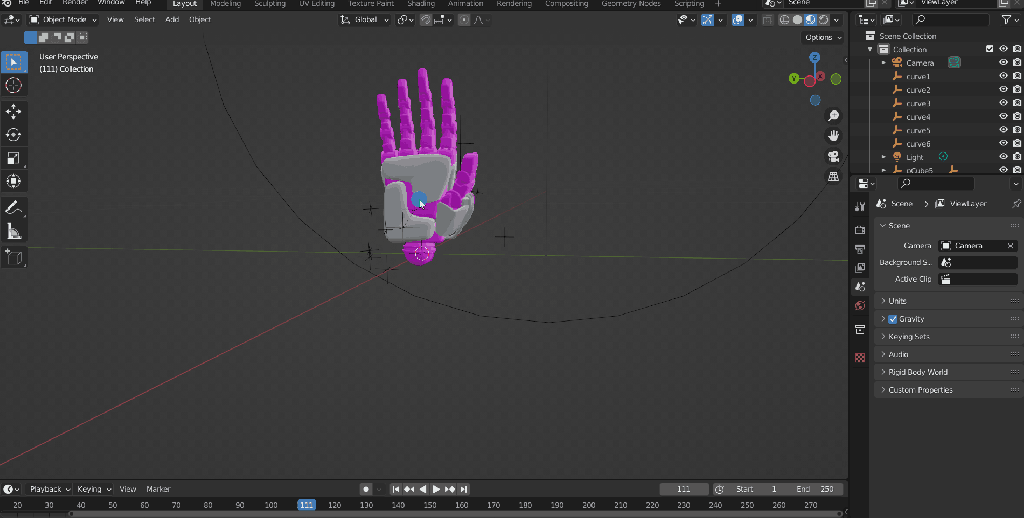The height and width of the screenshot is (518, 1024).
Task: Toggle the Gravity checkbox
Action: pyautogui.click(x=893, y=319)
